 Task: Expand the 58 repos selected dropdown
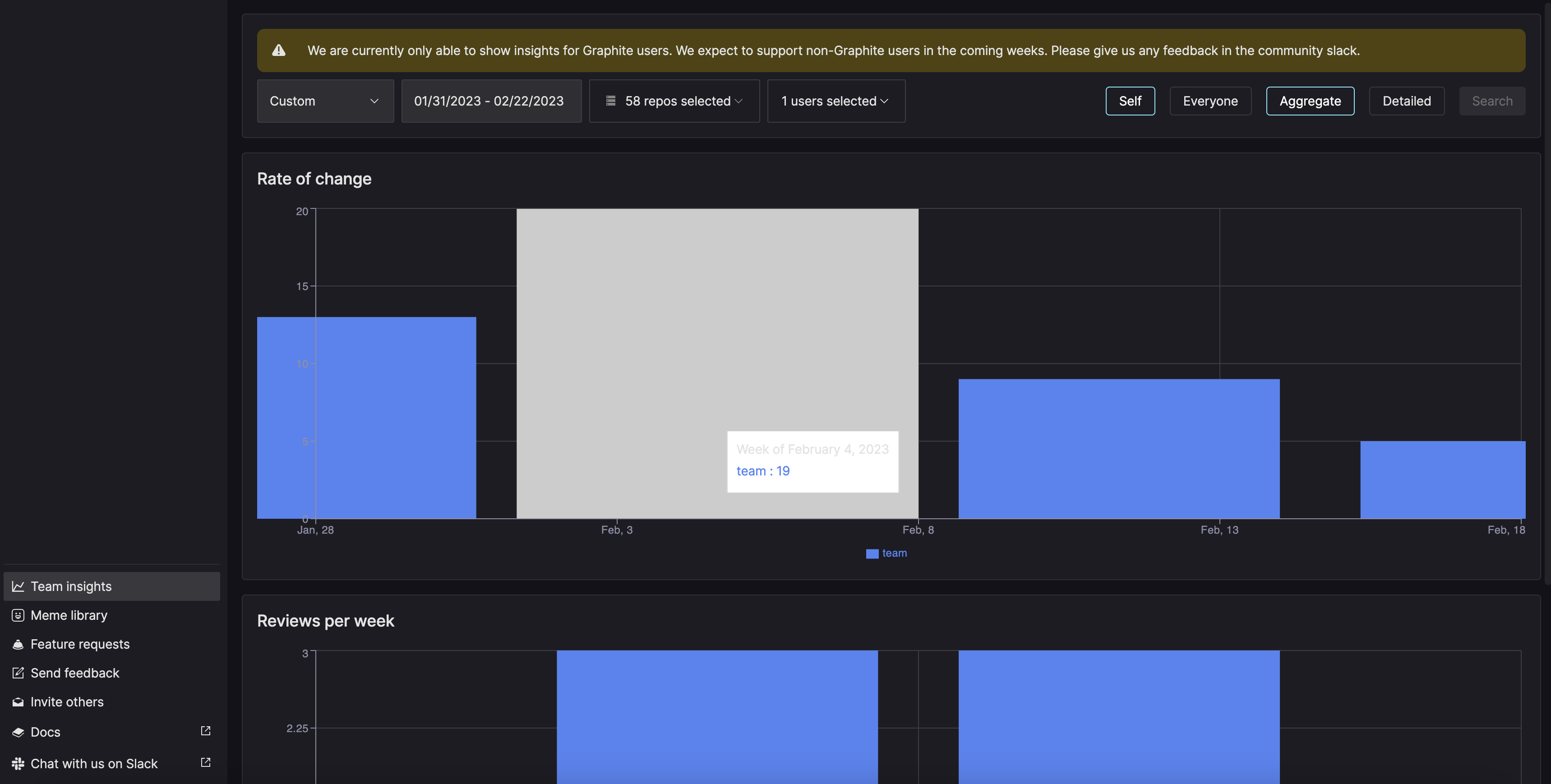[674, 101]
